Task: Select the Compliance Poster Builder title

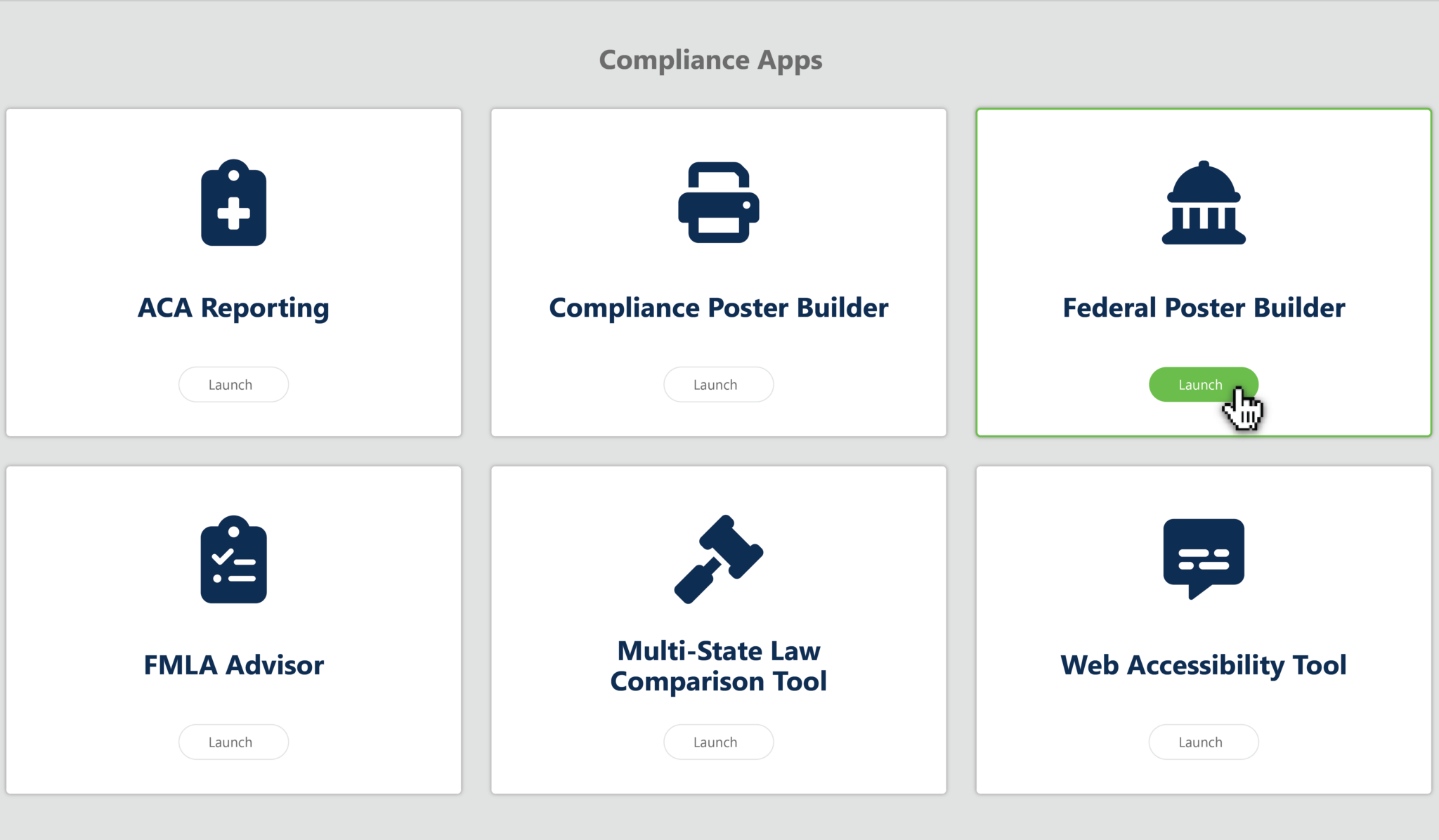Action: (718, 308)
